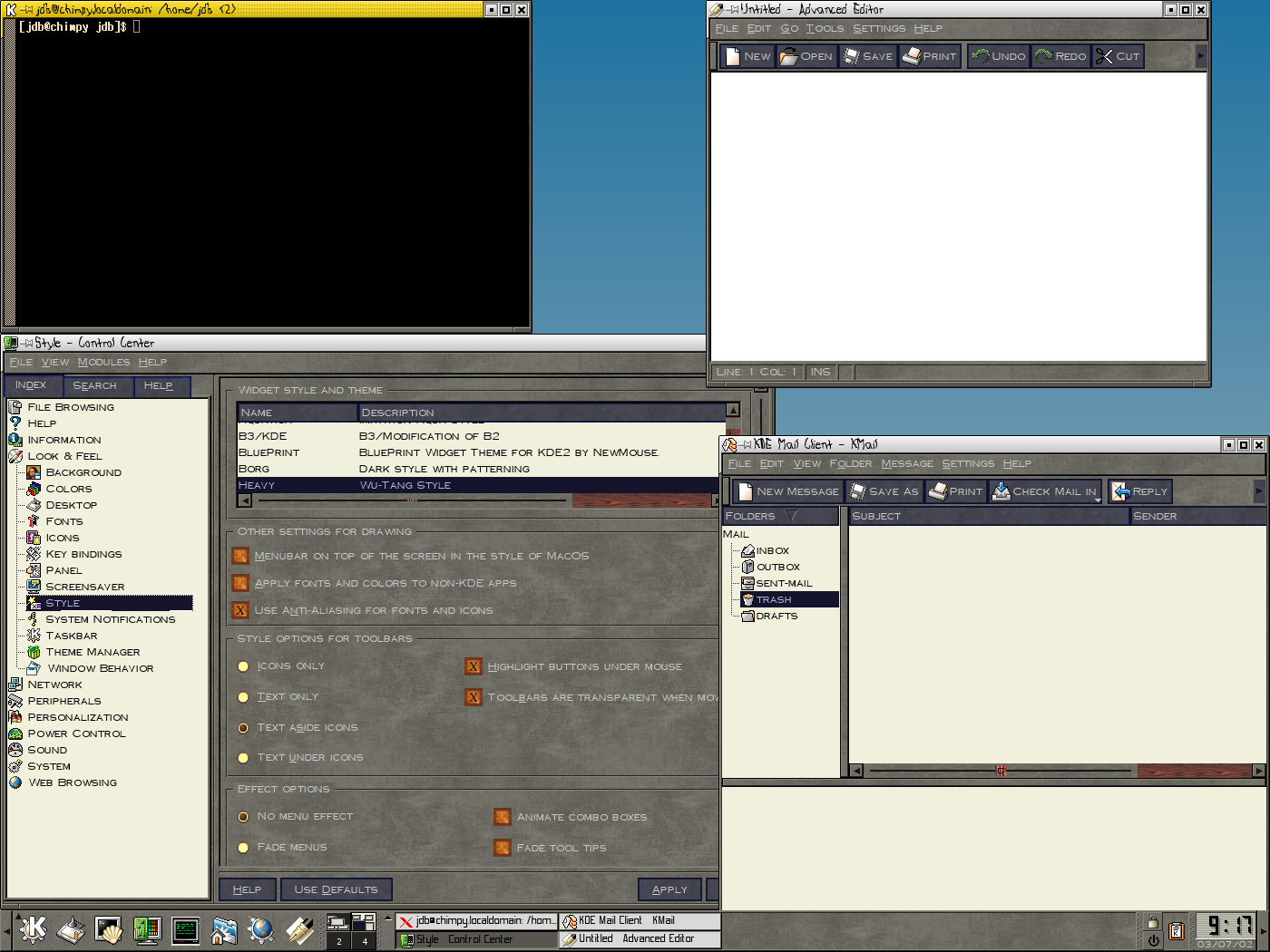Click Save As icon in KMail toolbar
This screenshot has height=952, width=1270.
click(857, 491)
